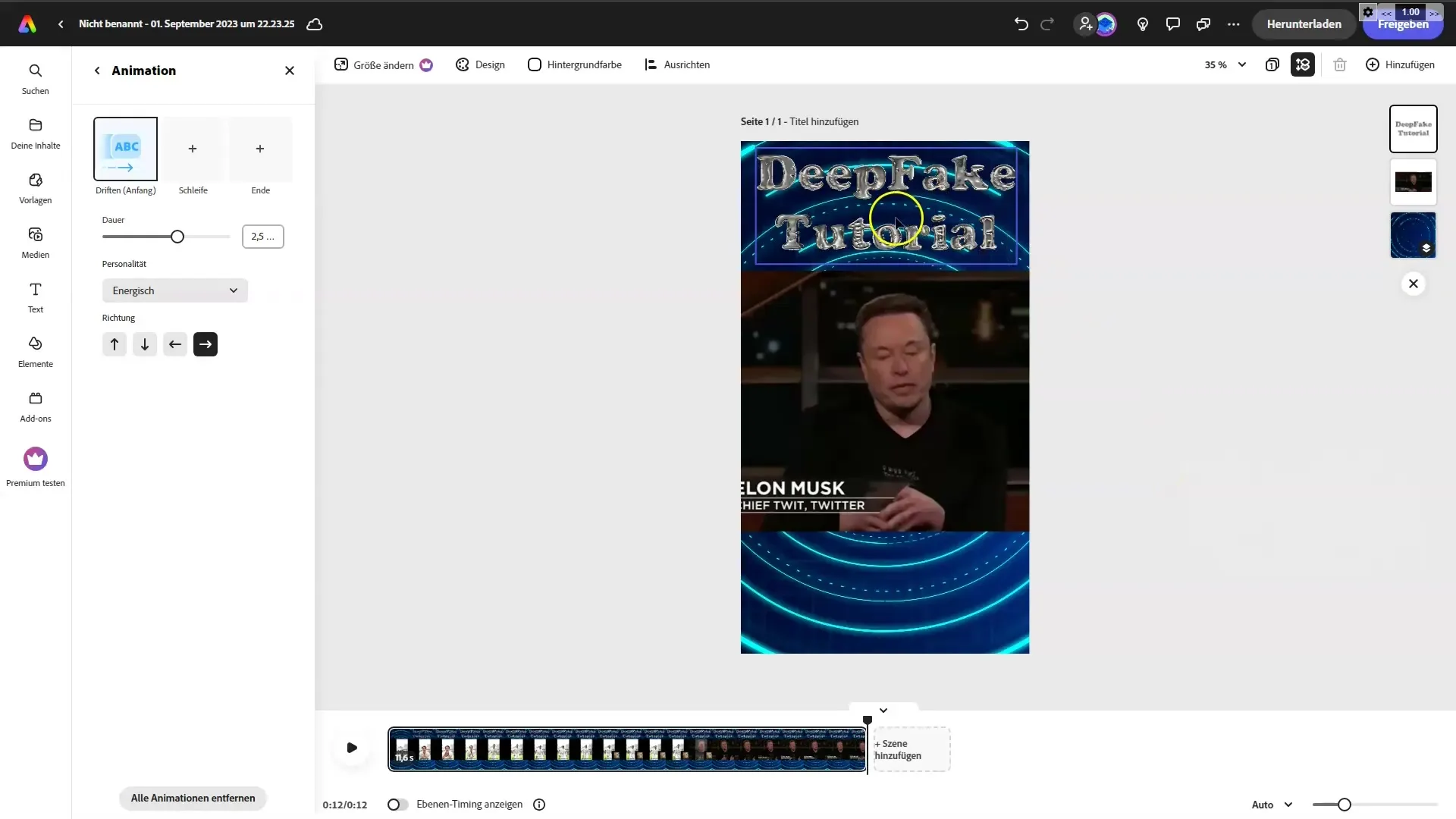Screen dimensions: 1456x819
Task: Click the Freigeben button
Action: [x=1403, y=24]
